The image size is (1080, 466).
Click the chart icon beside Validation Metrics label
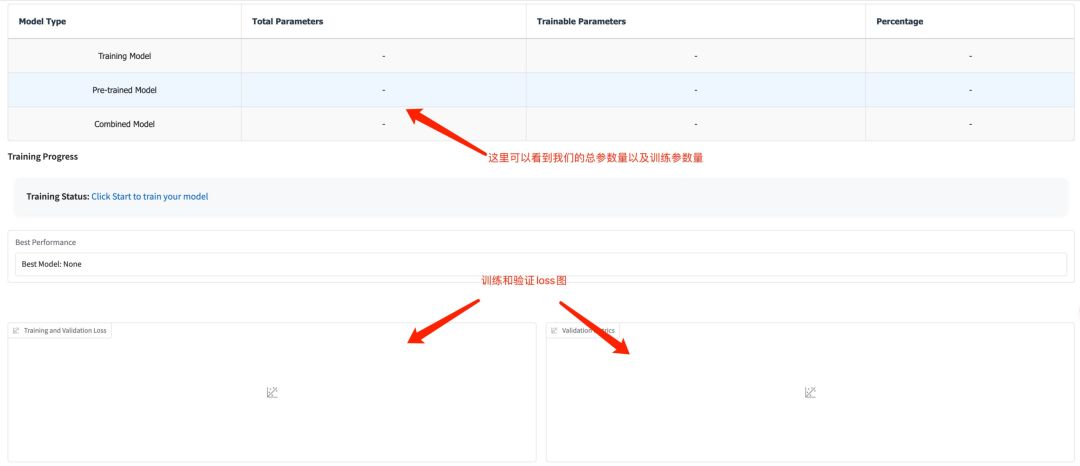tap(554, 330)
